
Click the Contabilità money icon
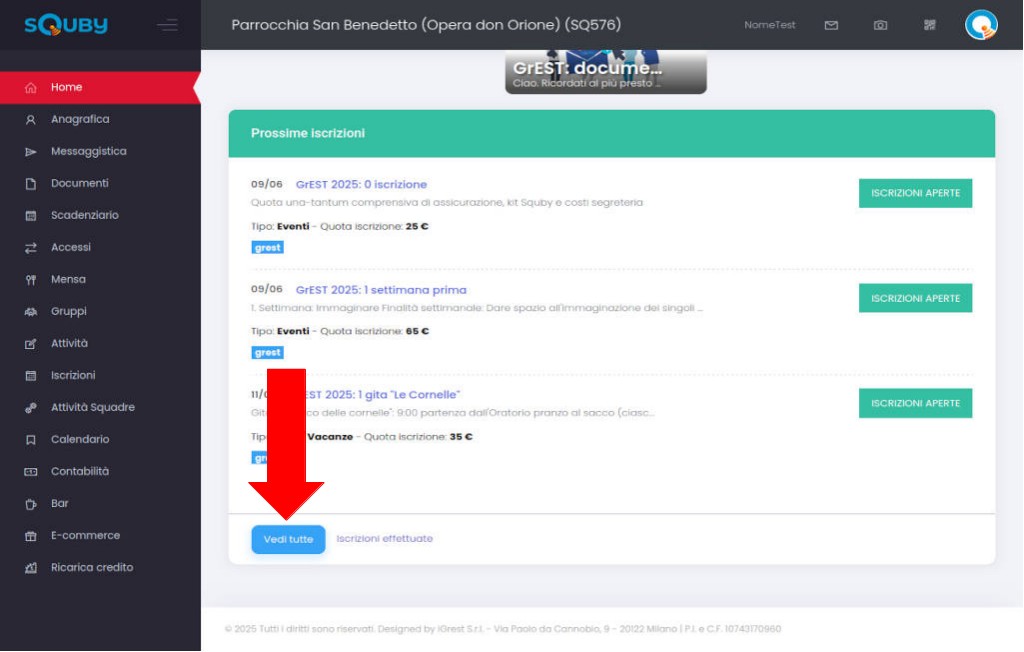click(x=31, y=472)
